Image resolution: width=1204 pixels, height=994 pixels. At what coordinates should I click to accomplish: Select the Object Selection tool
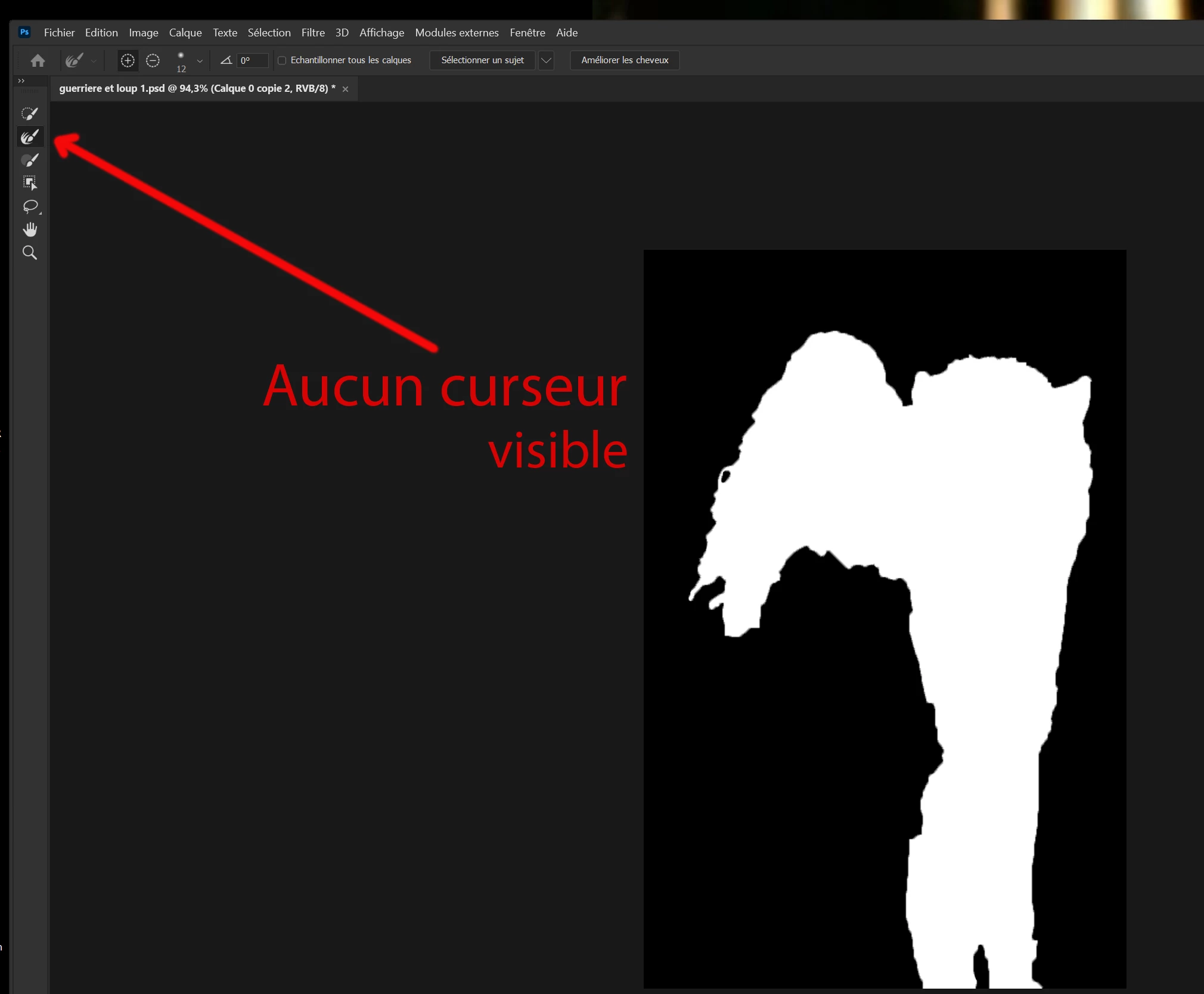pyautogui.click(x=29, y=182)
